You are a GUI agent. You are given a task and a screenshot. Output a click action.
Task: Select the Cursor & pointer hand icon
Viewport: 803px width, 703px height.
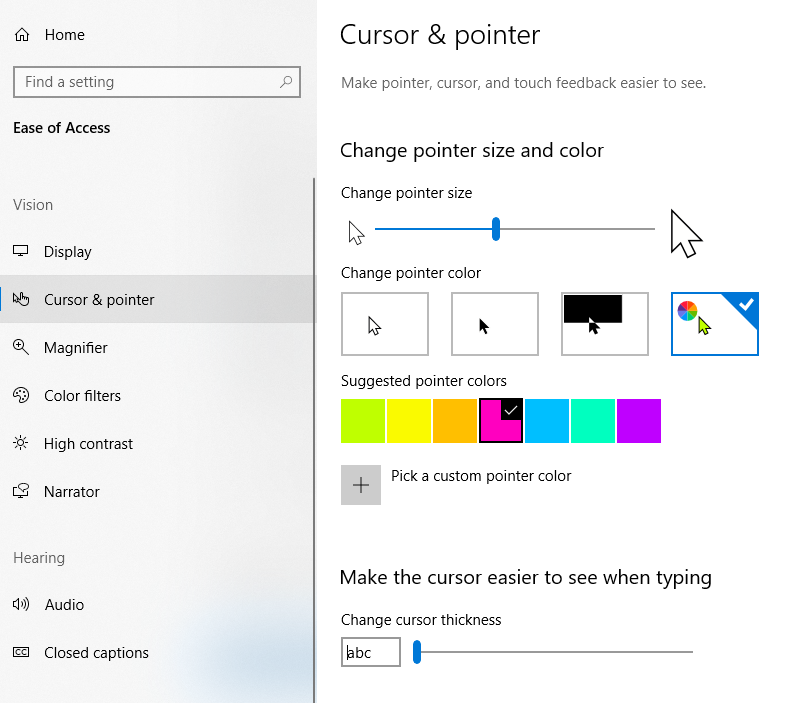pos(20,299)
